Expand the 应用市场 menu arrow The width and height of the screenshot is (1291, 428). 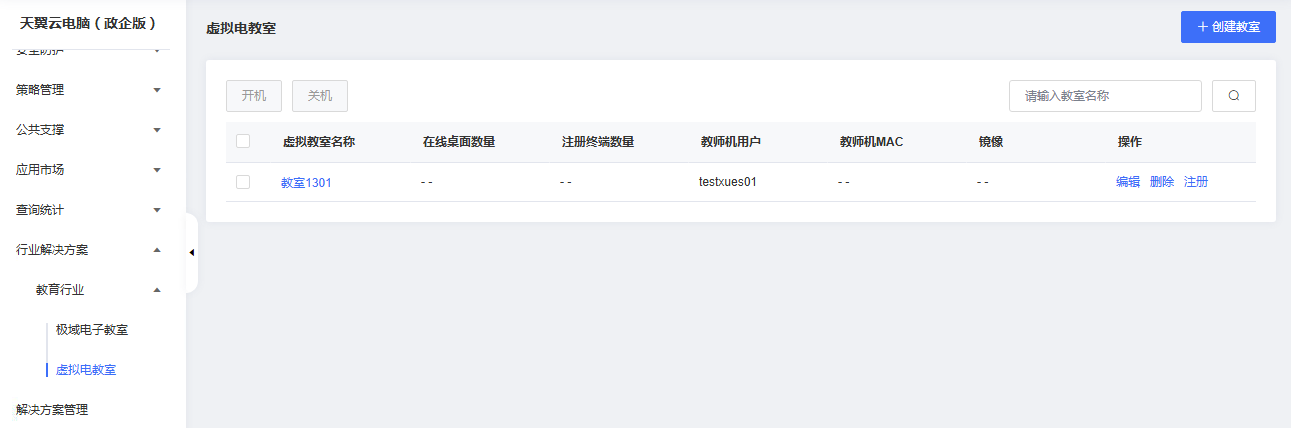click(157, 170)
